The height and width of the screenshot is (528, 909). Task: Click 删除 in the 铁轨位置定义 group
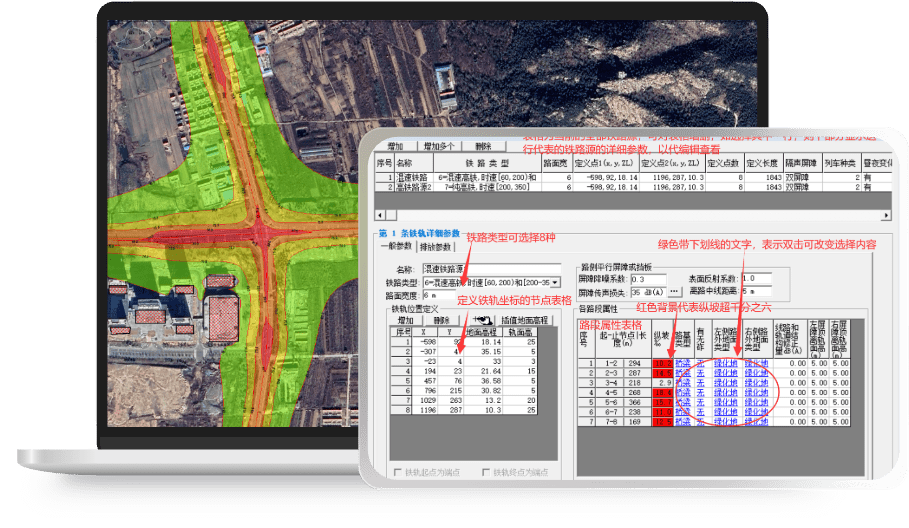441,320
